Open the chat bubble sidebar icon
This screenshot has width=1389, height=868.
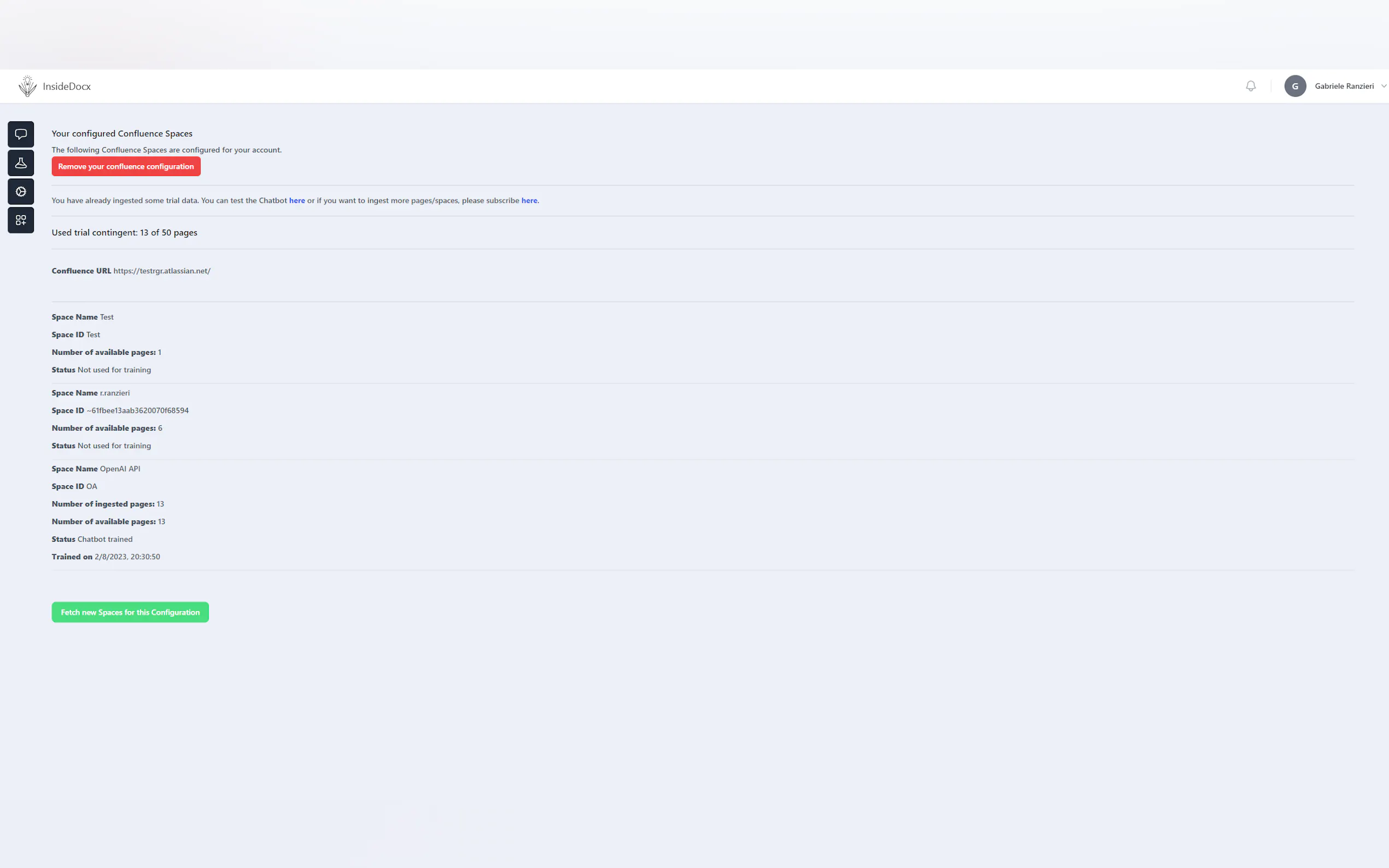[x=21, y=134]
